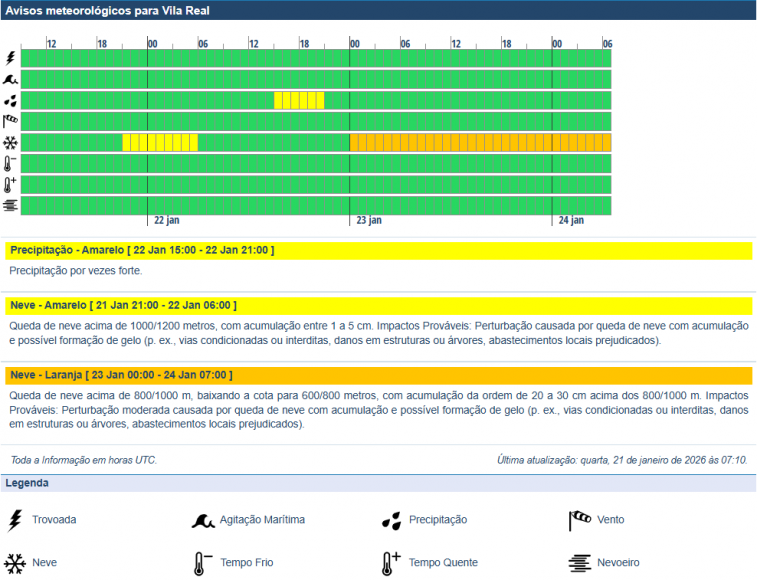Click the '23 jan' date label under the chart
The height and width of the screenshot is (580, 757).
pyautogui.click(x=369, y=220)
